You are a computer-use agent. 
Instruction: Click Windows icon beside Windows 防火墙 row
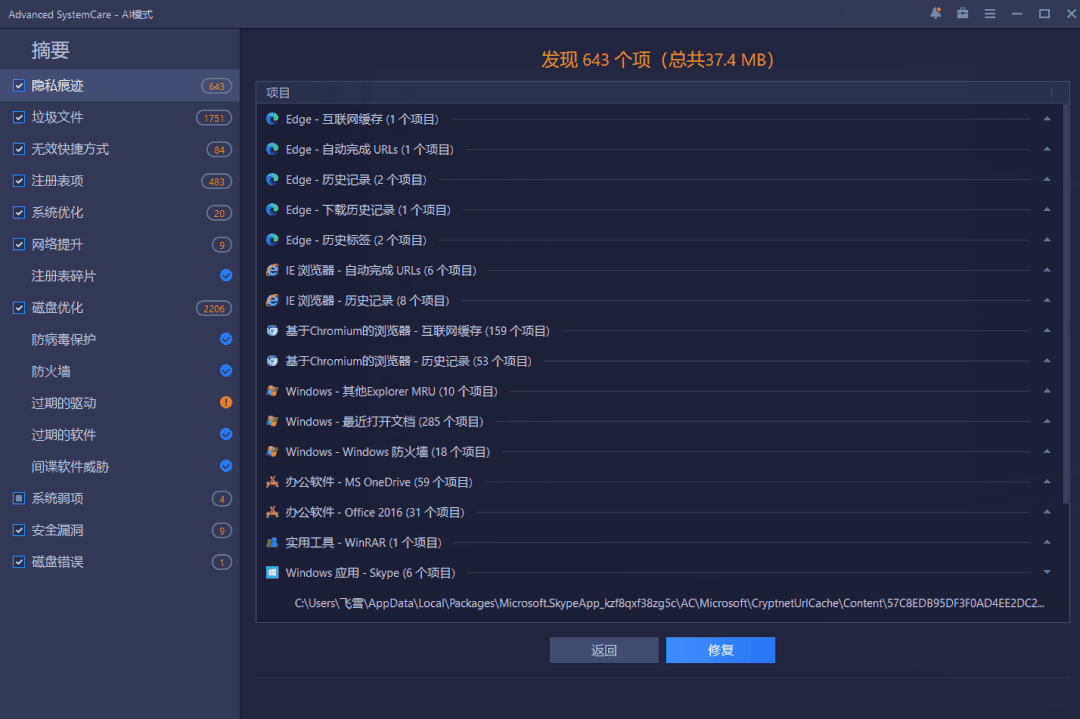(273, 452)
